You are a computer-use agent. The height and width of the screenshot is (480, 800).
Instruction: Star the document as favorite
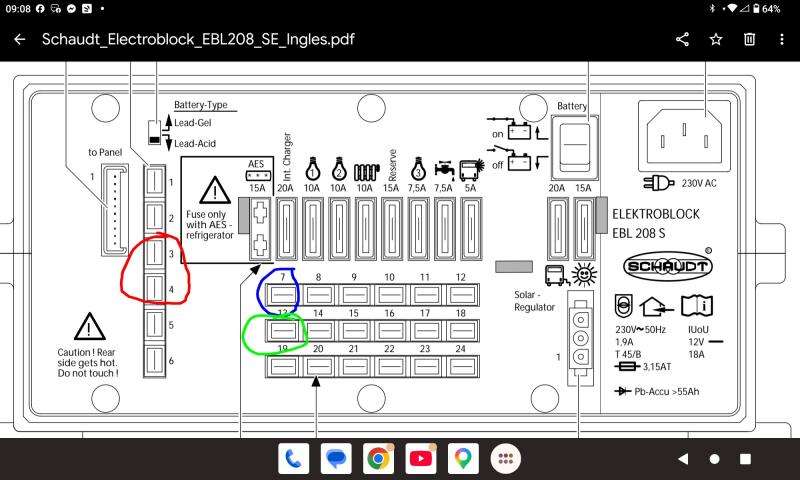coord(716,39)
